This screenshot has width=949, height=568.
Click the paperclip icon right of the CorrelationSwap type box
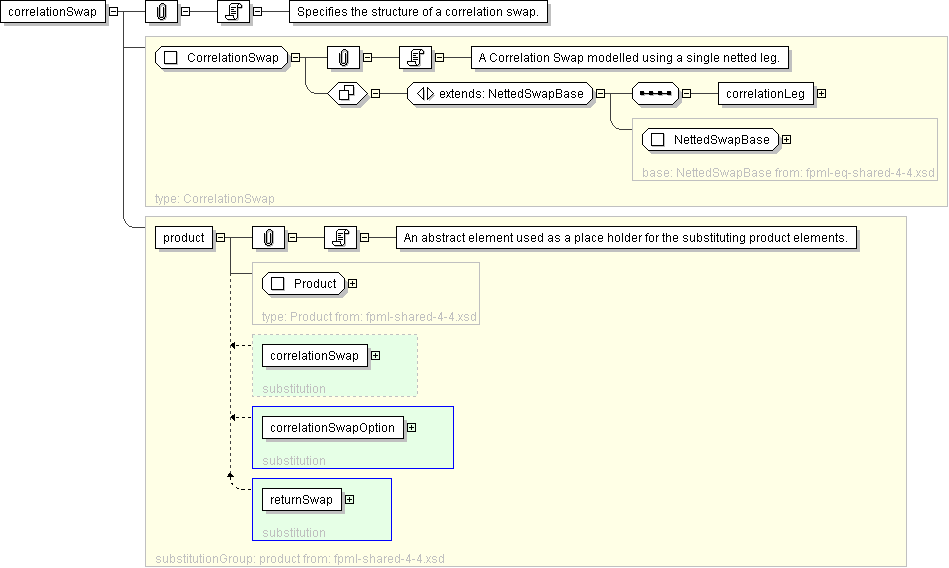click(x=342, y=58)
